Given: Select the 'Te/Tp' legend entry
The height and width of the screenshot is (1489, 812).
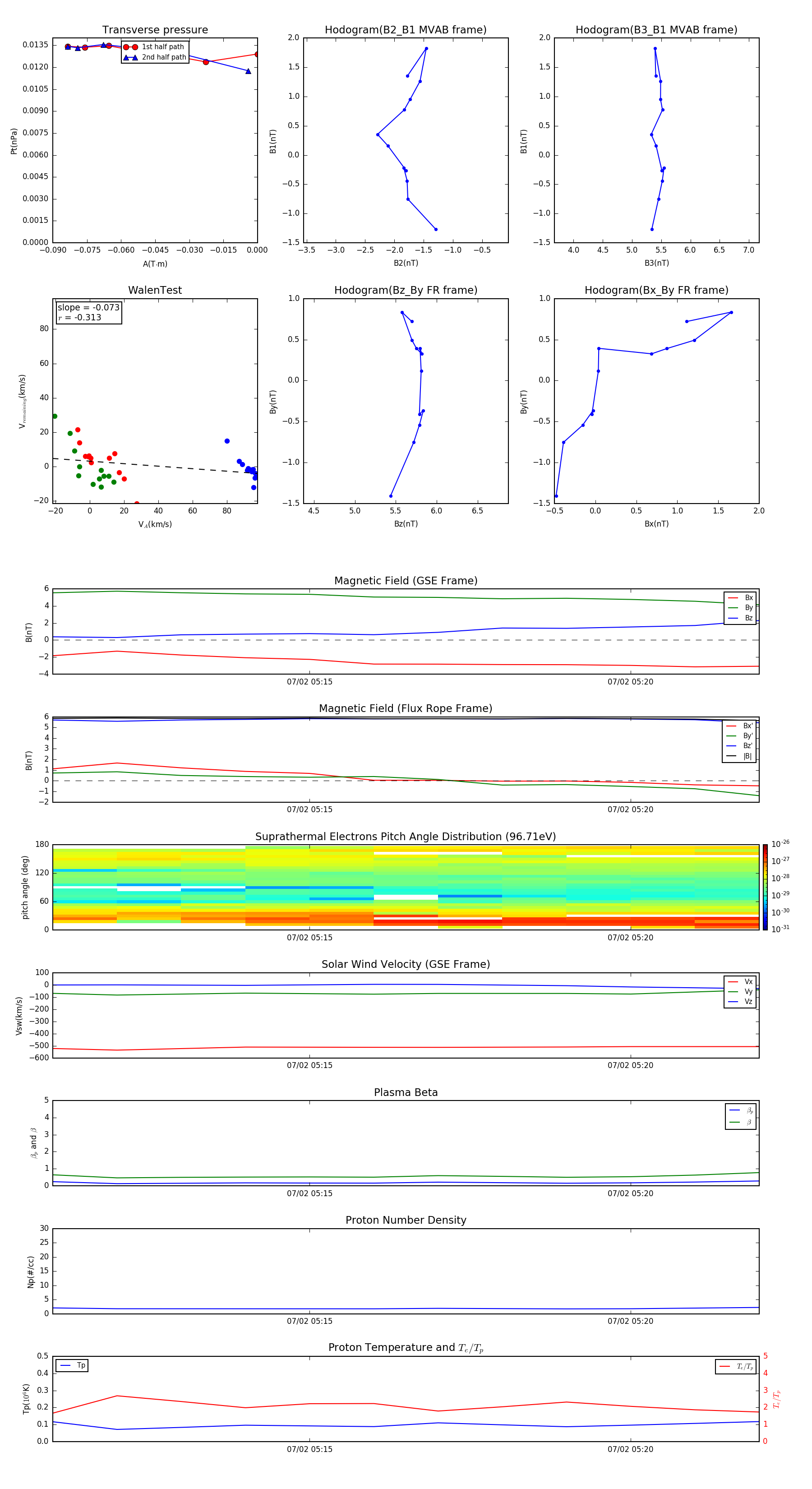Looking at the screenshot, I should coord(736,1366).
